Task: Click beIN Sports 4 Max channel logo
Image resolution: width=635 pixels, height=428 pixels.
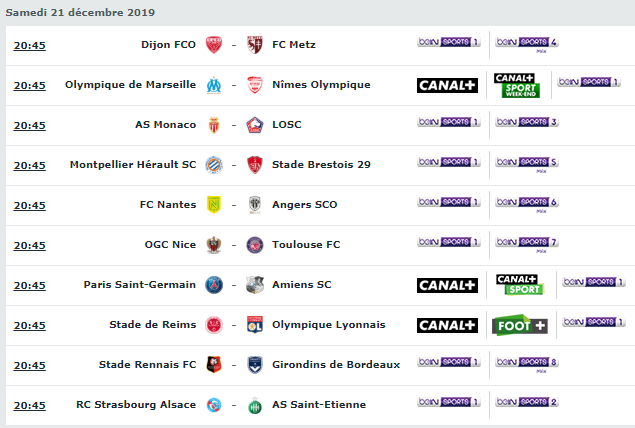Action: [527, 44]
